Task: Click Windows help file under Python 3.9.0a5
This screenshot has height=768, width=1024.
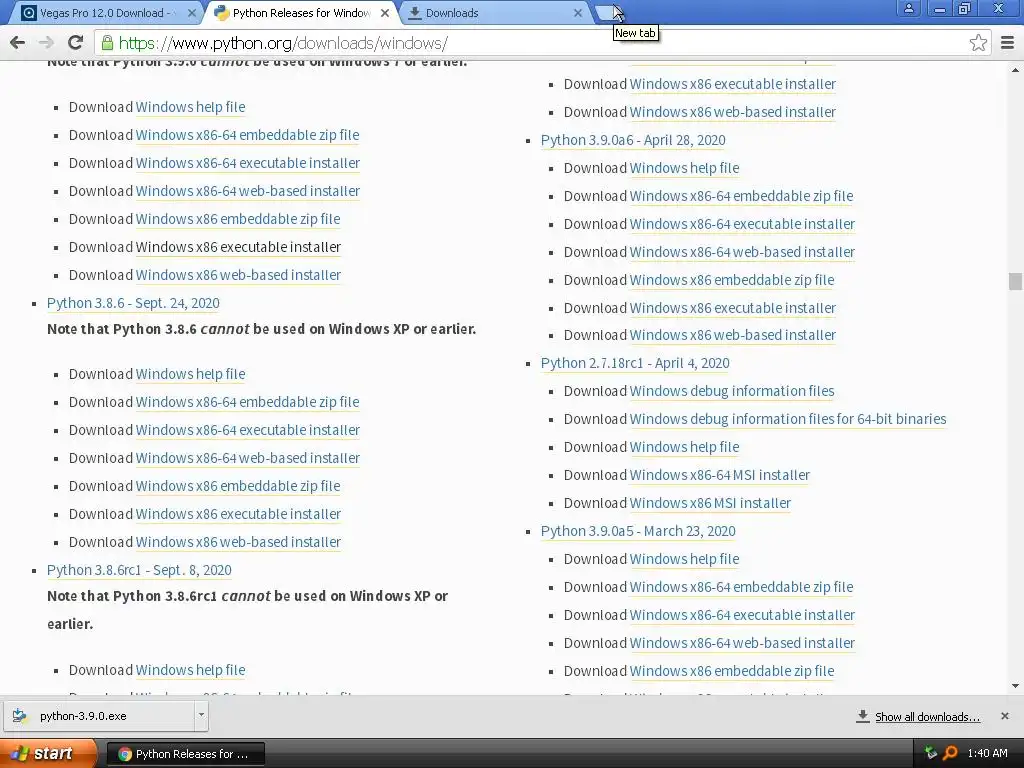Action: coord(684,560)
